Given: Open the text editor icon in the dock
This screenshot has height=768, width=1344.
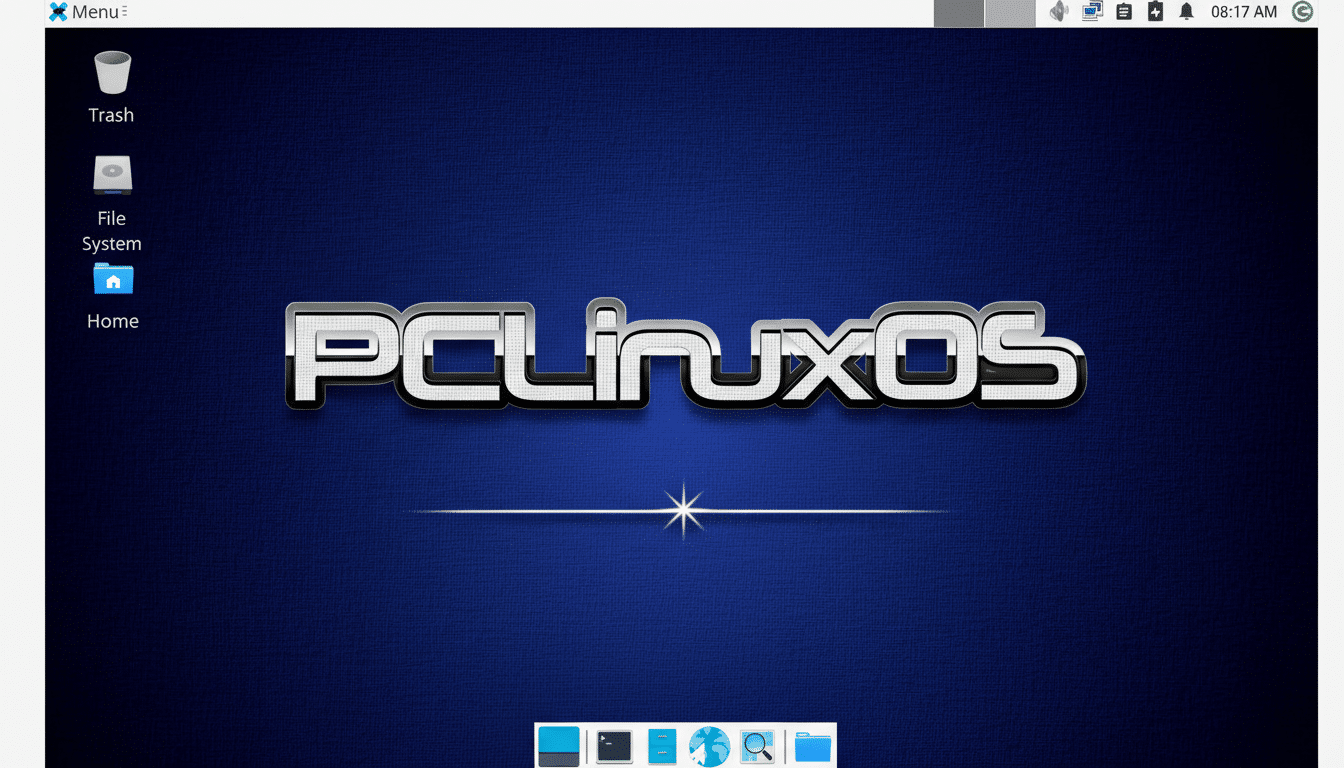Looking at the screenshot, I should (x=662, y=745).
